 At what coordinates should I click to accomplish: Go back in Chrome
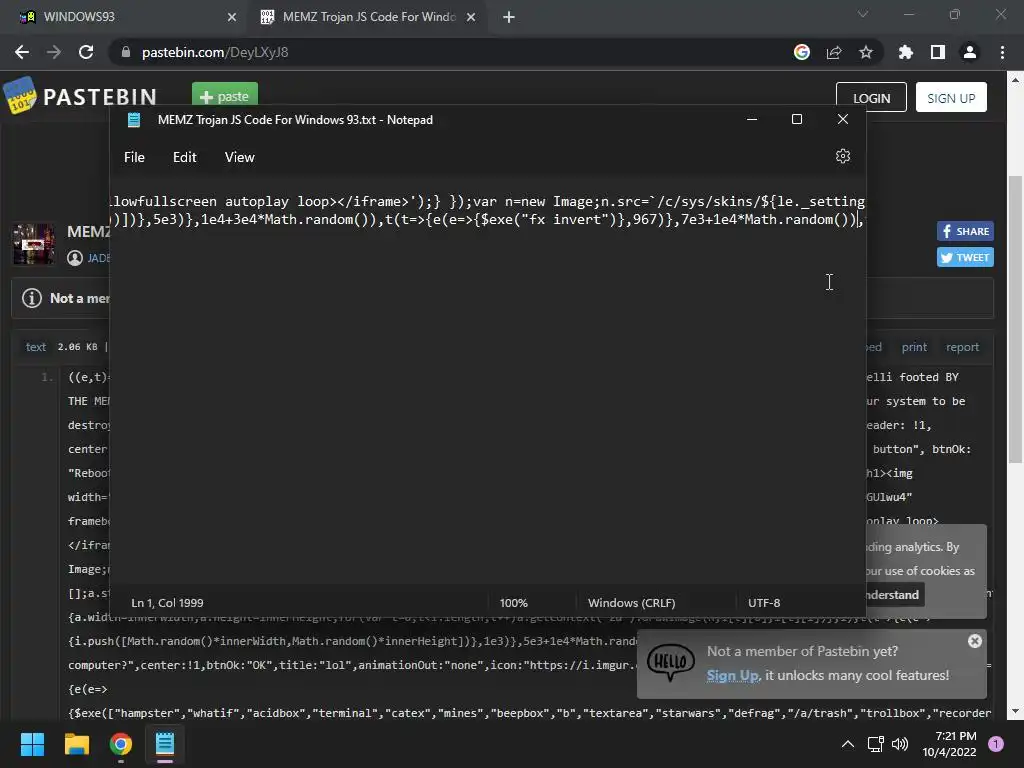[22, 52]
